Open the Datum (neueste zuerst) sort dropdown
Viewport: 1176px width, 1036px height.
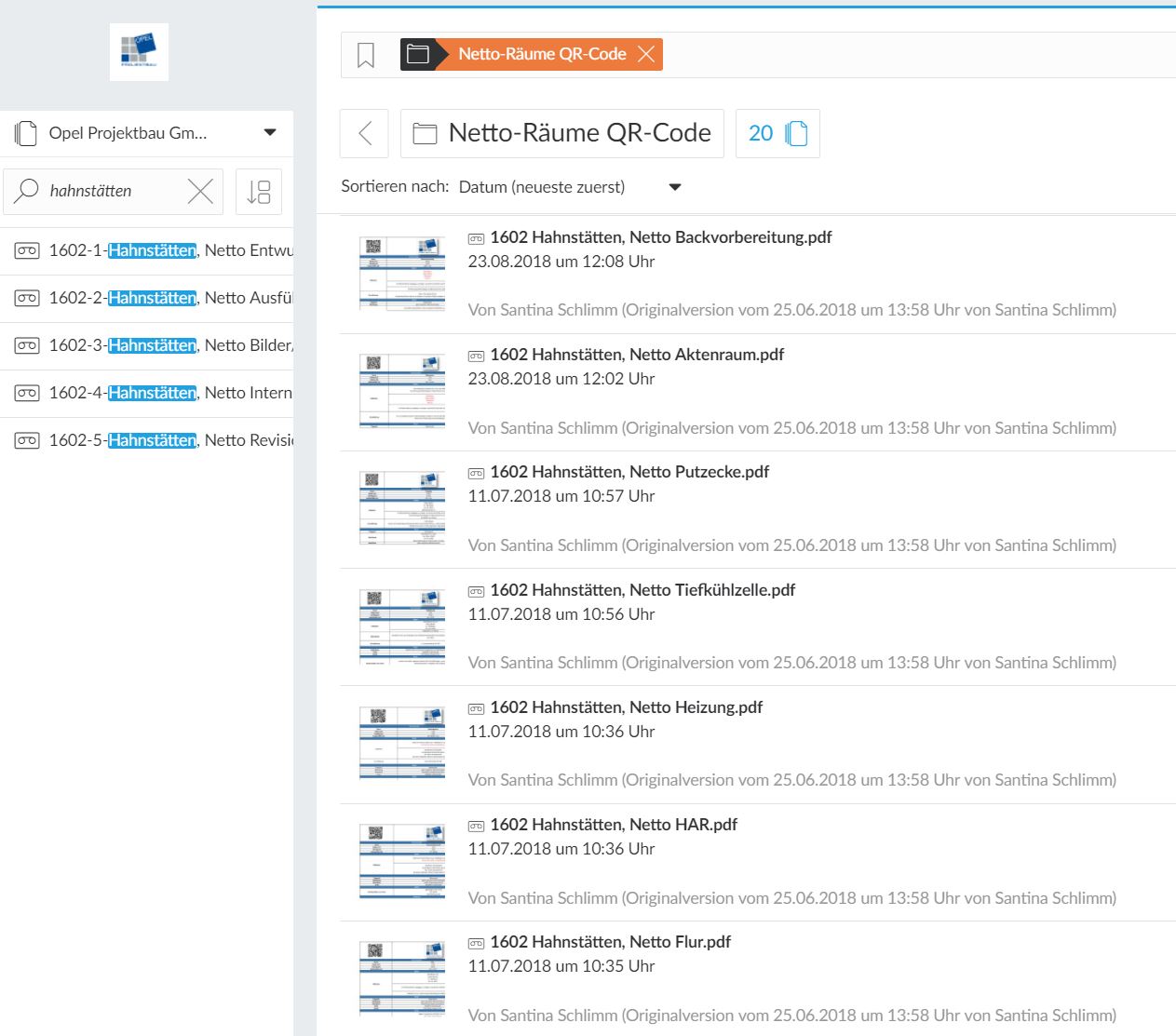pos(570,187)
